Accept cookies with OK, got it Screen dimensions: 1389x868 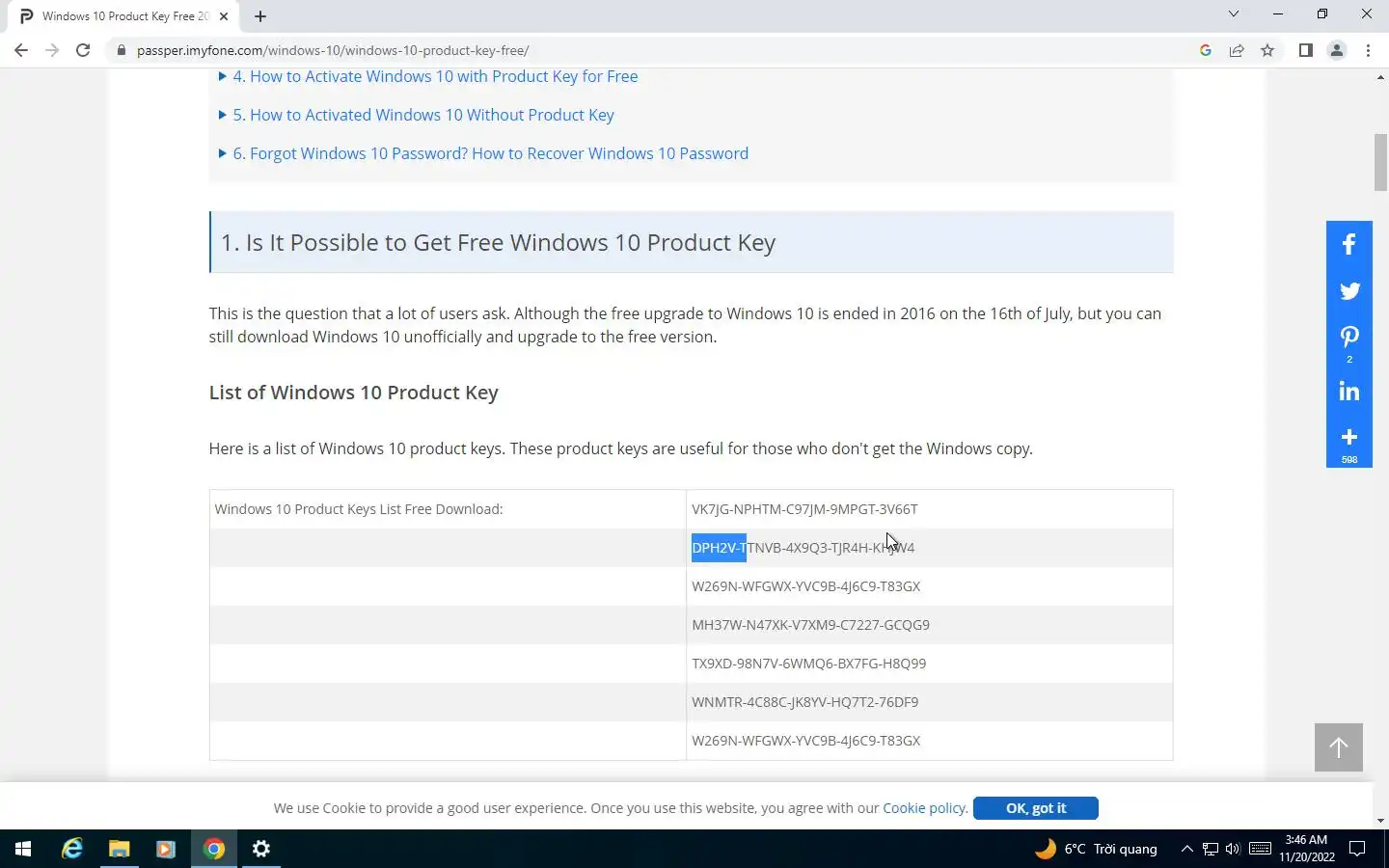tap(1035, 808)
